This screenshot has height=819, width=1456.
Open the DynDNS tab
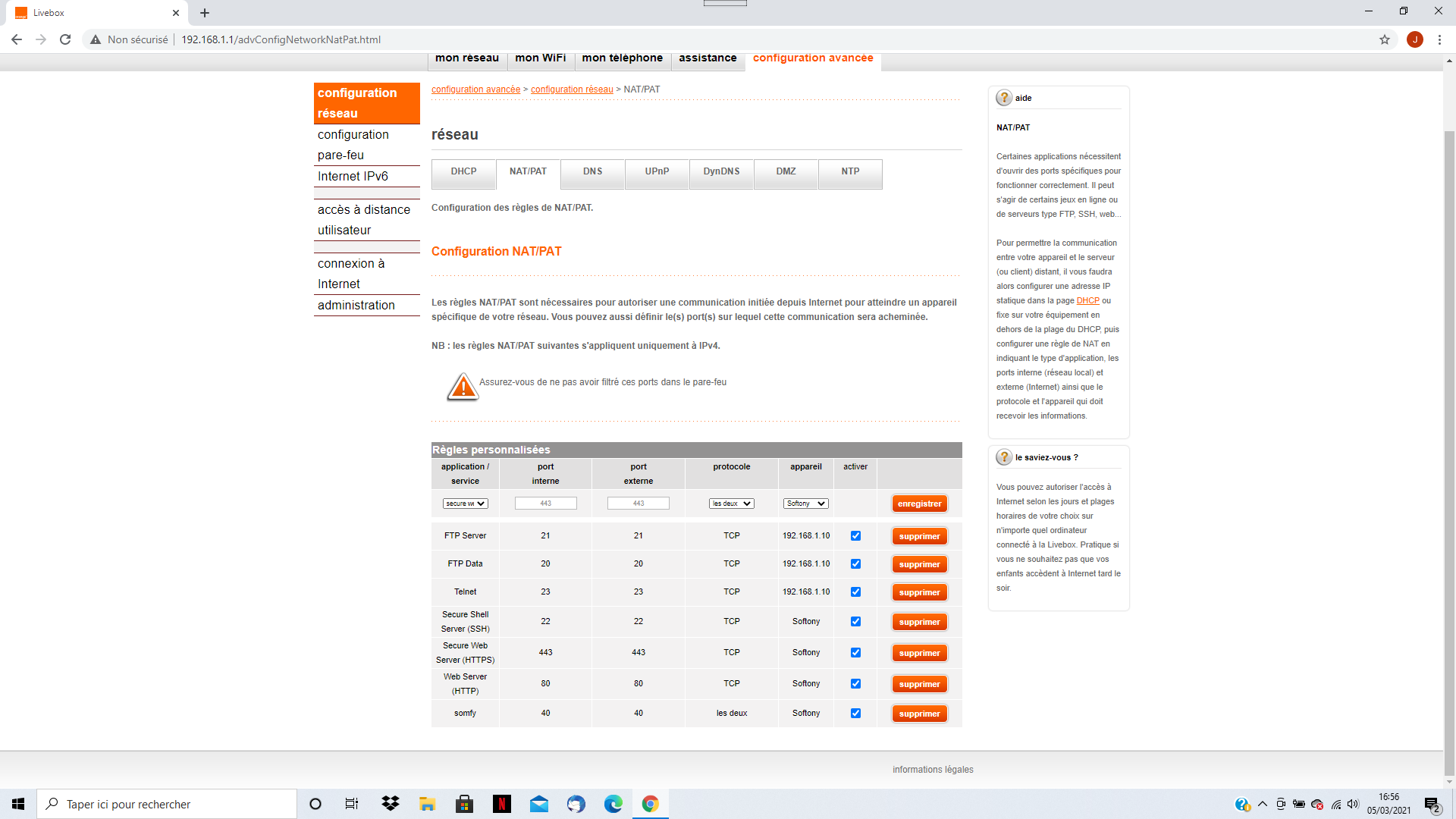tap(721, 172)
